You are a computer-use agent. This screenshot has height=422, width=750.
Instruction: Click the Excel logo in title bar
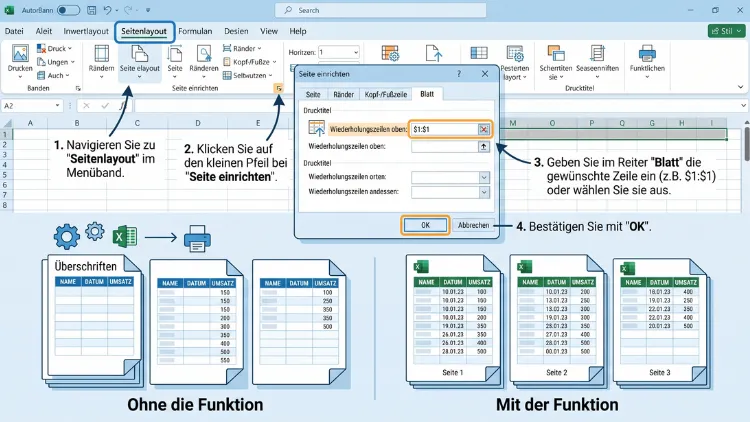coord(9,10)
